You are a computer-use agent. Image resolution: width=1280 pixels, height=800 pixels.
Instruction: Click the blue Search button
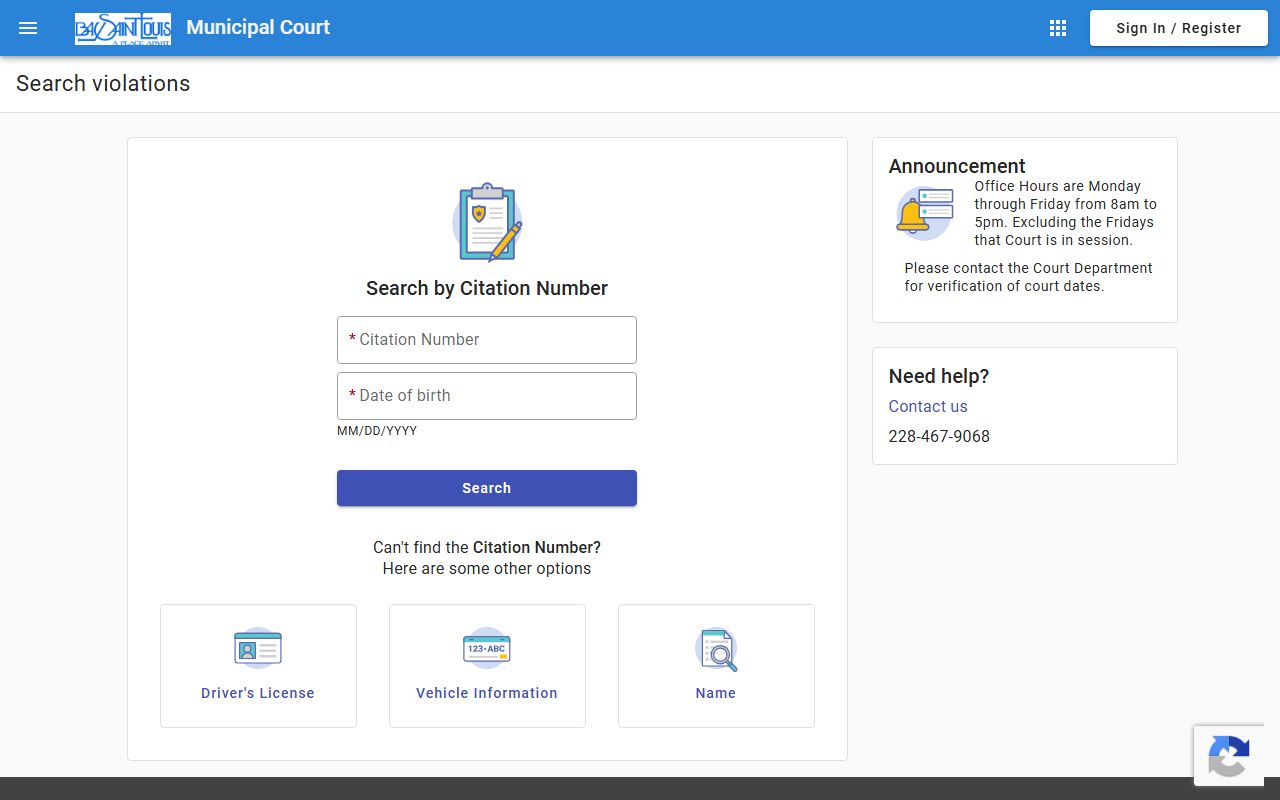(487, 488)
